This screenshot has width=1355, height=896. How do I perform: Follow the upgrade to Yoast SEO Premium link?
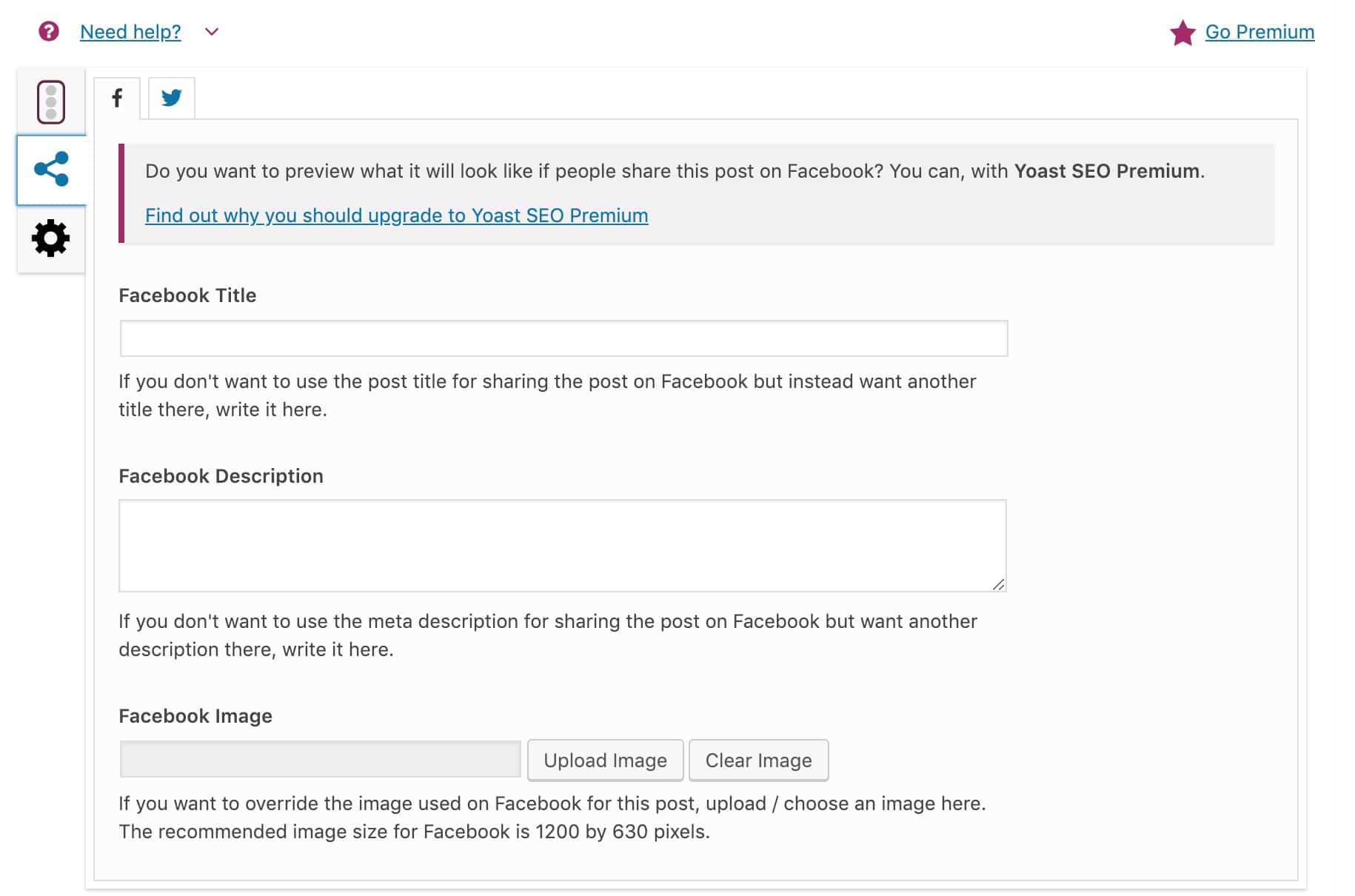396,215
